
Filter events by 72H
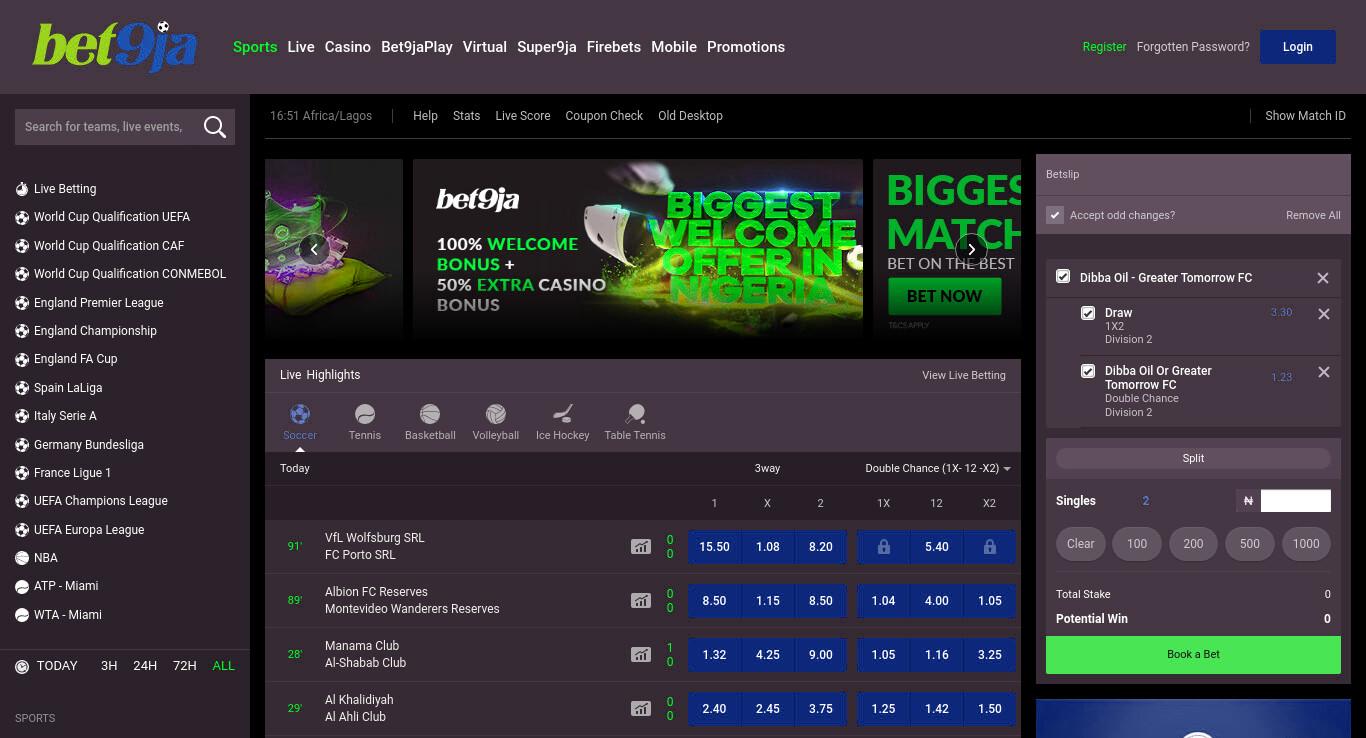(185, 666)
